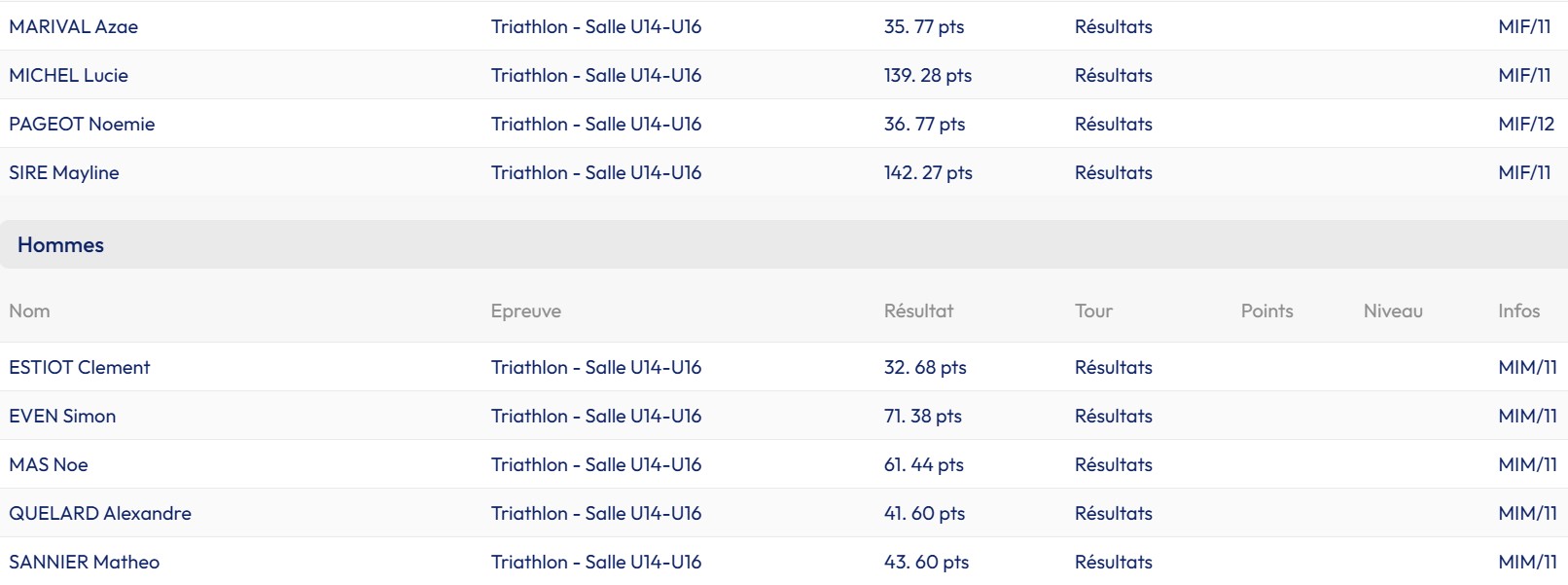View Résultats for SIRE Mayline

click(x=1113, y=172)
